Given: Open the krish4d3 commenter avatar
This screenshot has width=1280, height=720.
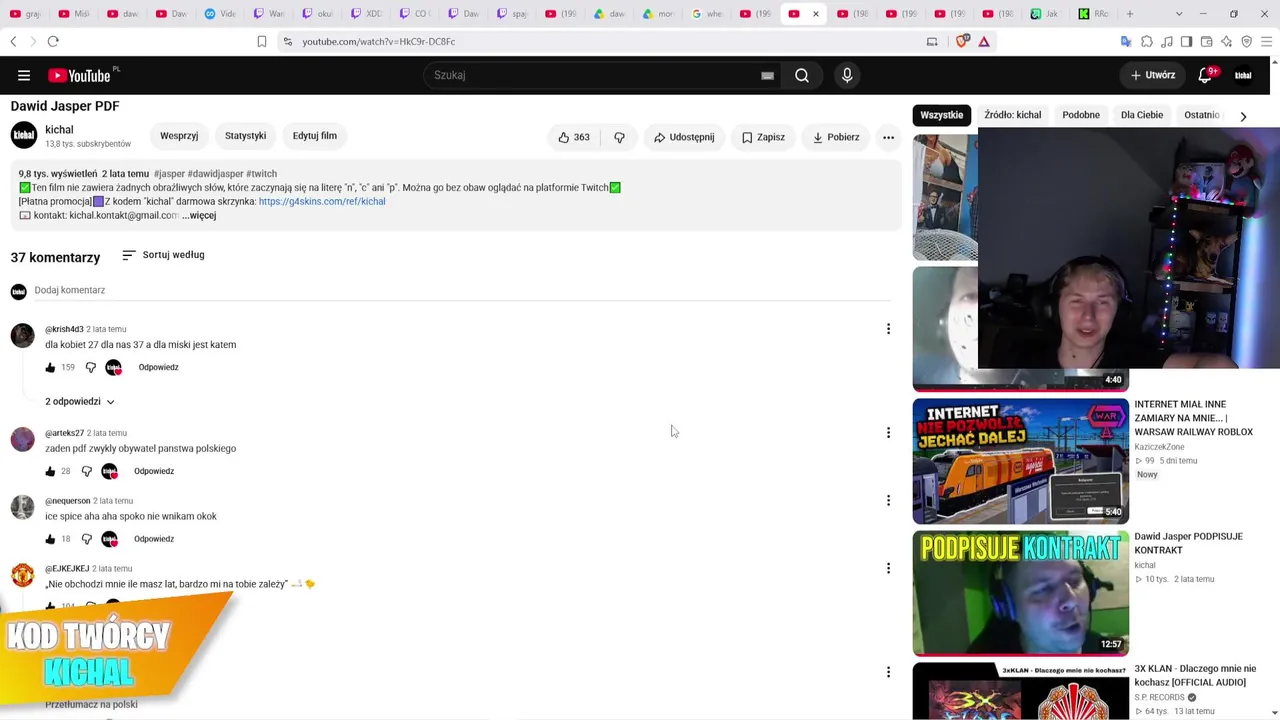Looking at the screenshot, I should click(23, 335).
